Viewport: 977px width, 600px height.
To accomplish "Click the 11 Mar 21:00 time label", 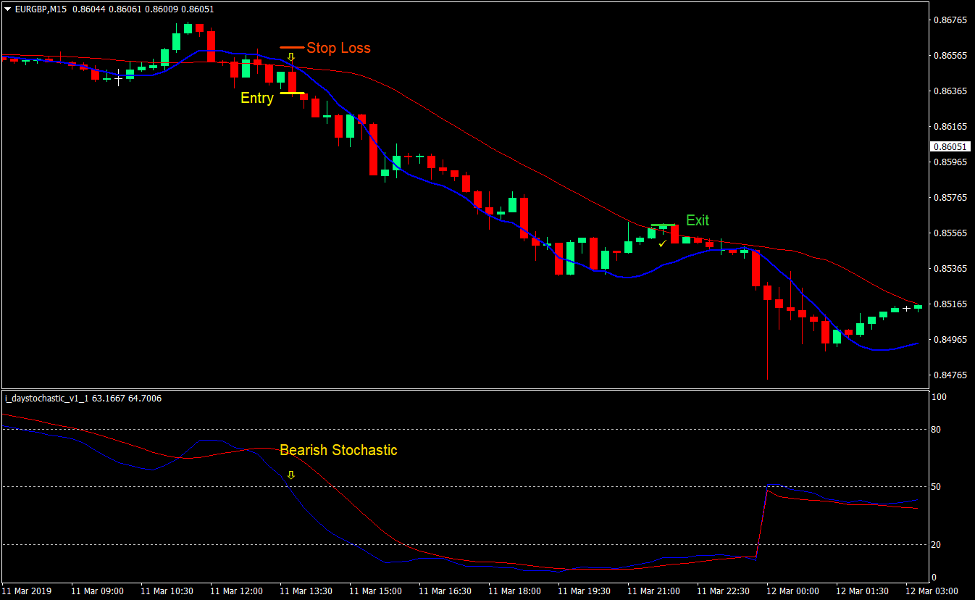I will (654, 591).
